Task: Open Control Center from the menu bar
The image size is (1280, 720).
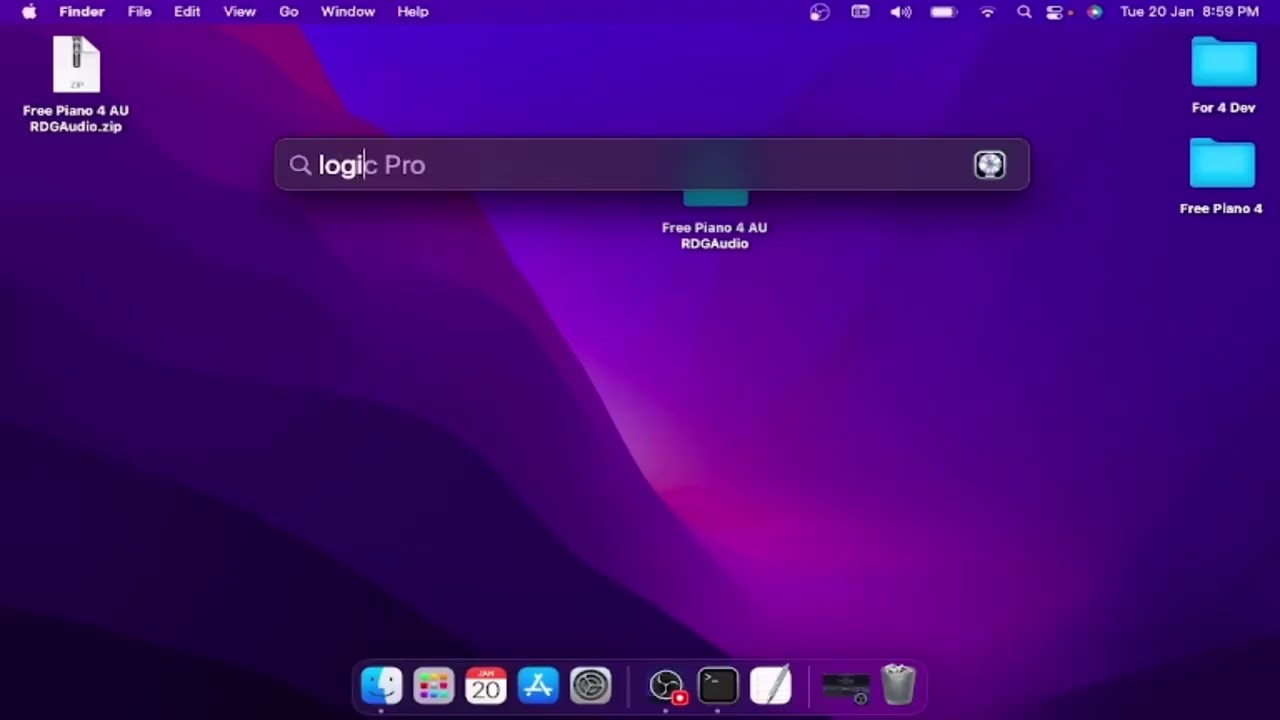Action: (x=1057, y=12)
